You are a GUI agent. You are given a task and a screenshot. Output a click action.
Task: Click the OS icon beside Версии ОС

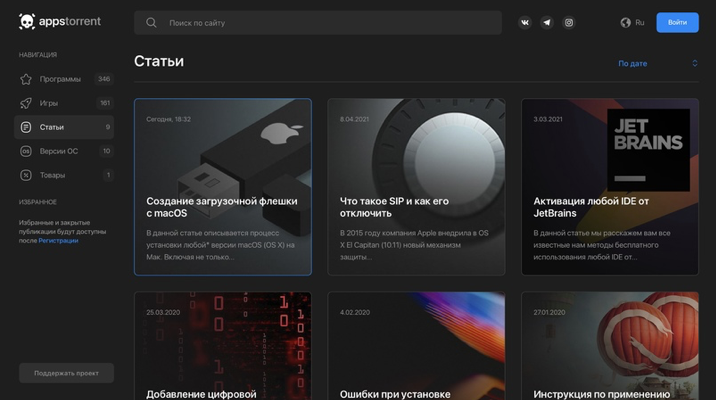coord(26,151)
